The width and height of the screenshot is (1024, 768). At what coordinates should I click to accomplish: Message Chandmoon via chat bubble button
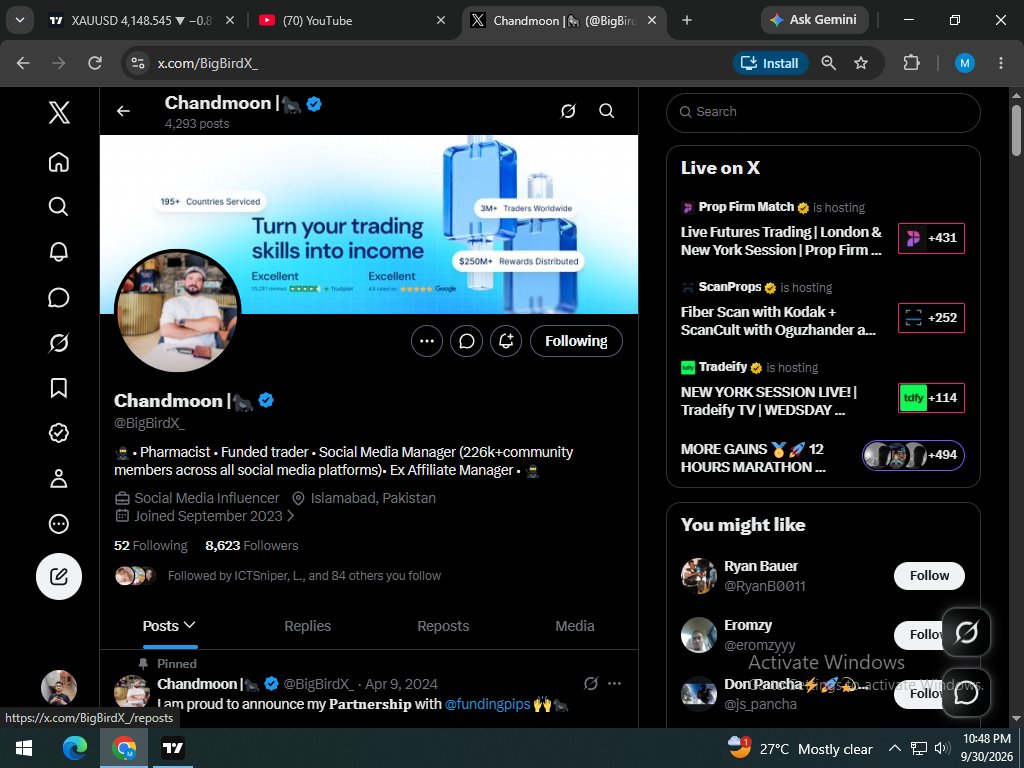(x=466, y=341)
